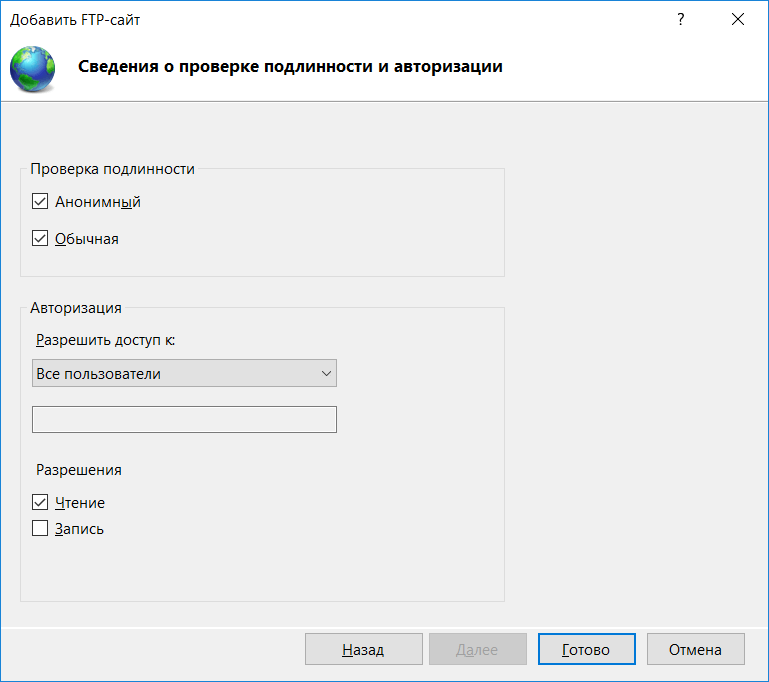Click the greyed-out Далее button
Screen dimensions: 769x682
[x=478, y=649]
